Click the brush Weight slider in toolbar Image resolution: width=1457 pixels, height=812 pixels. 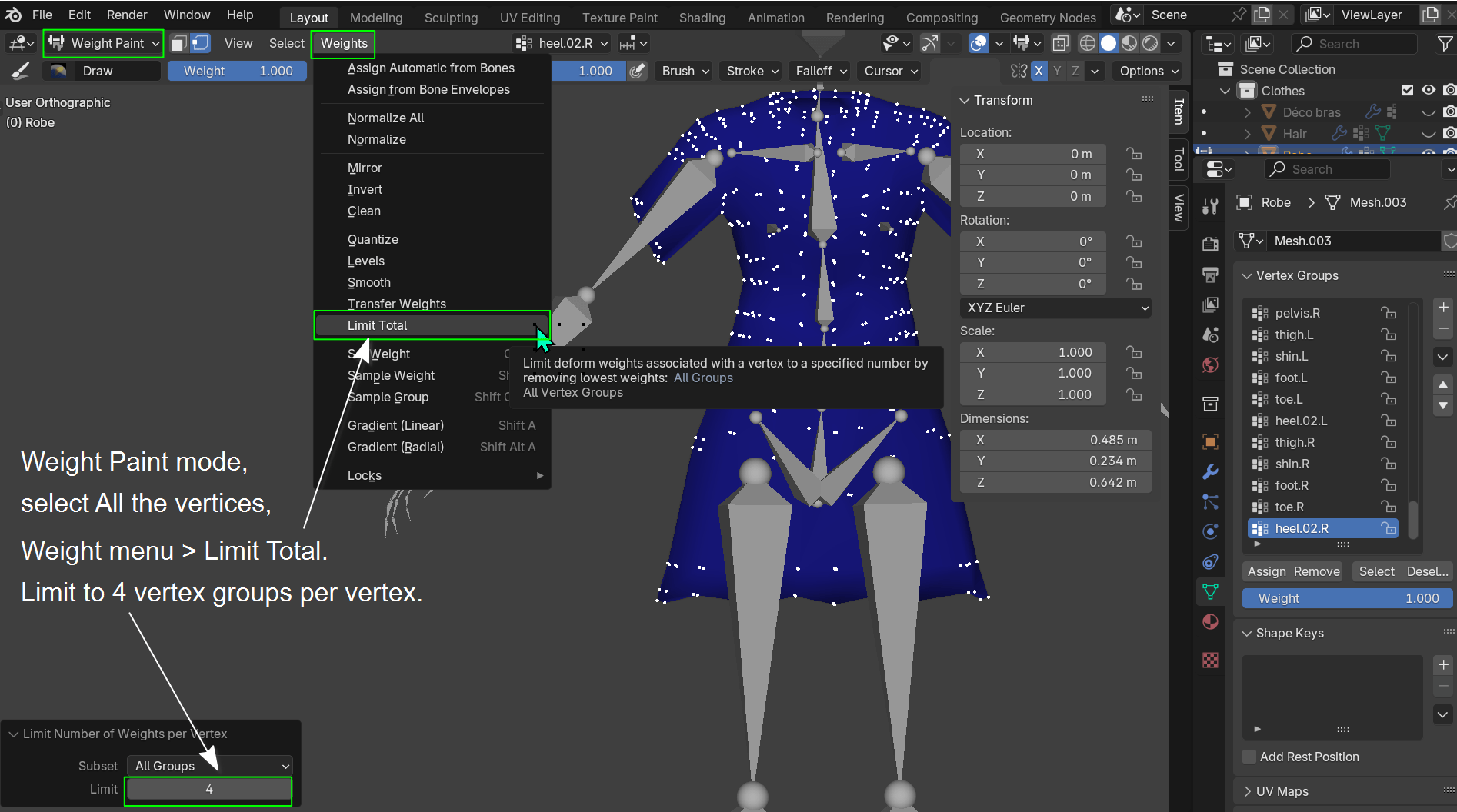click(x=238, y=71)
